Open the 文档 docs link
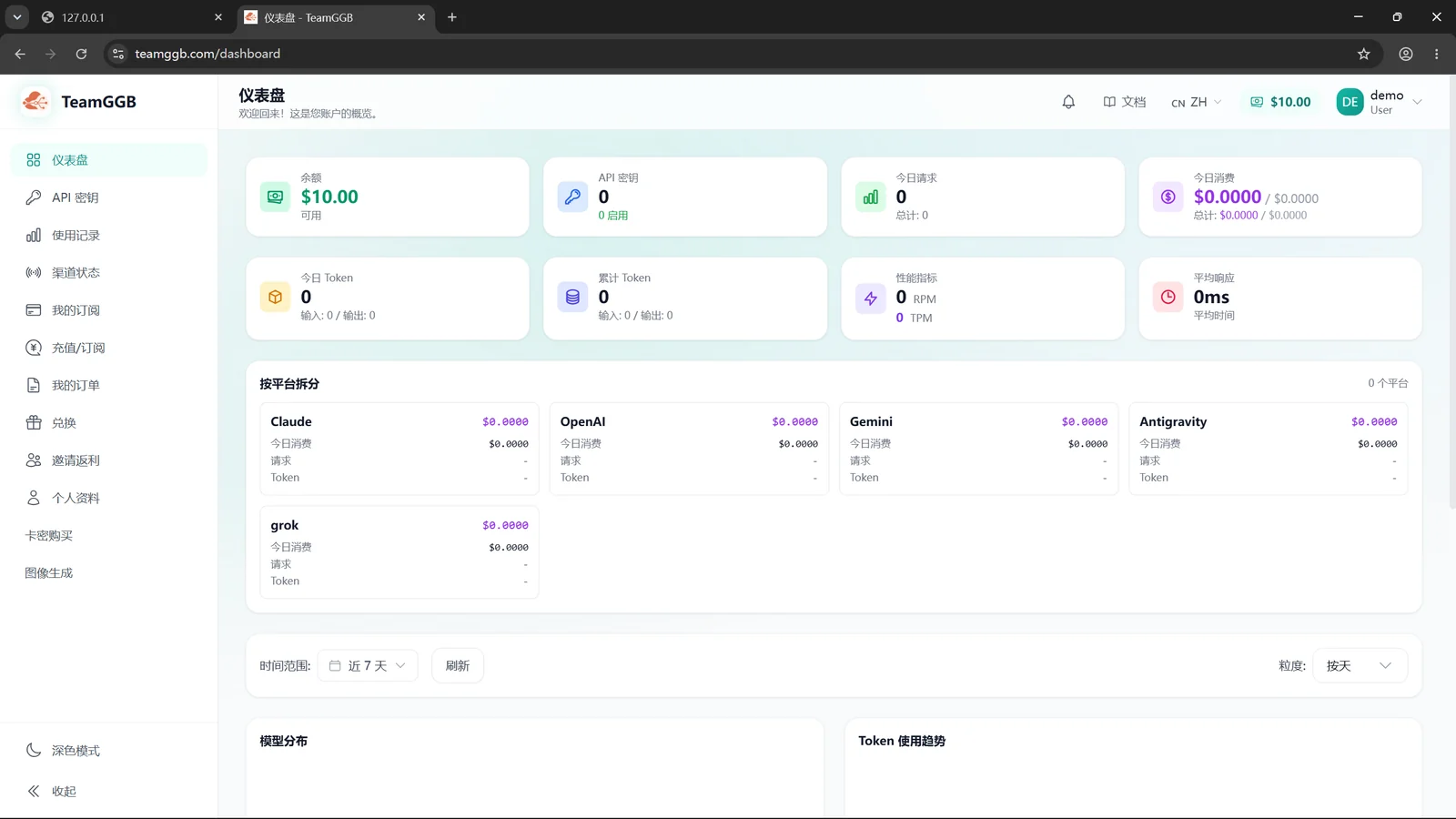The image size is (1456, 819). click(x=1125, y=102)
